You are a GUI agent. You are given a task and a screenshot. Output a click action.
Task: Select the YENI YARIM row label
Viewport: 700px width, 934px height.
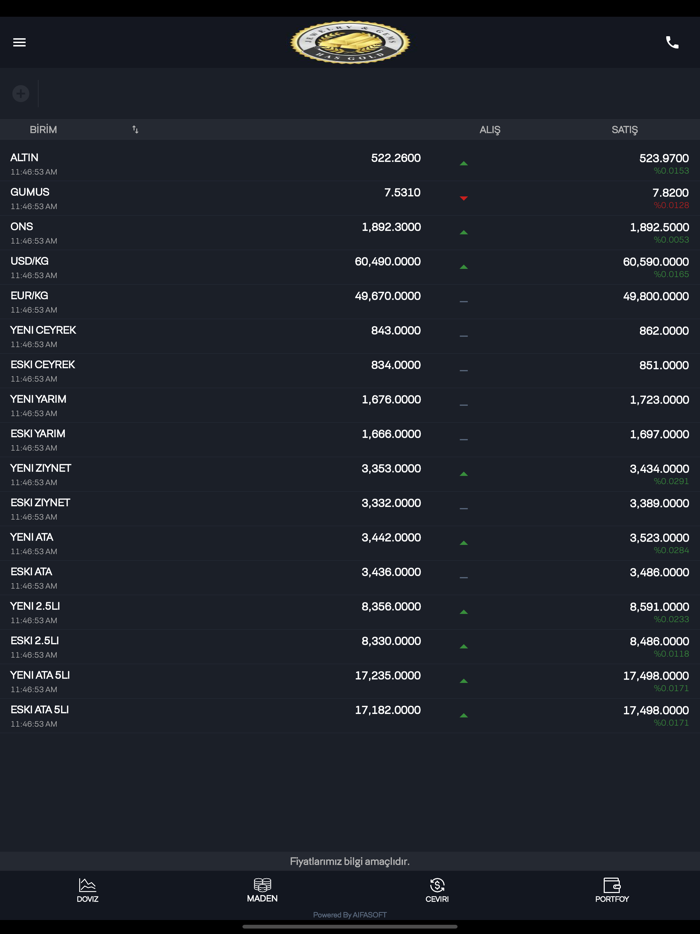click(x=38, y=400)
